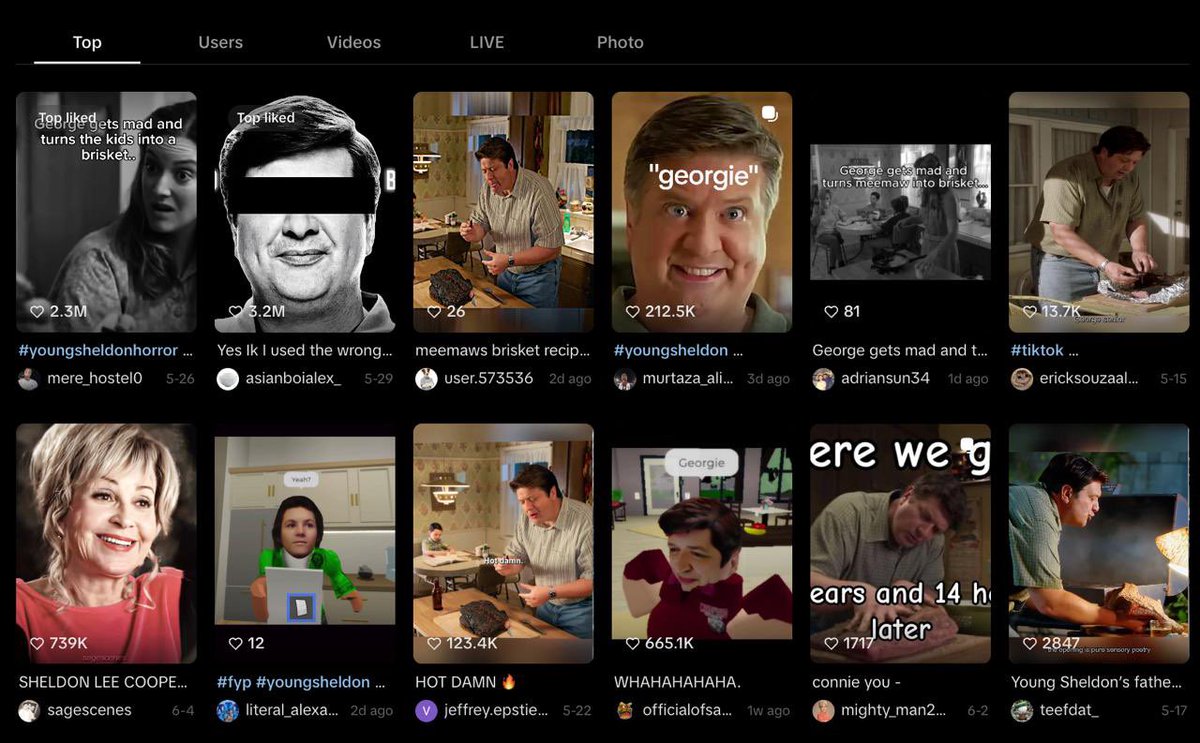Click the heart icon showing 3.2M likes
This screenshot has height=743, width=1200.
tap(236, 311)
